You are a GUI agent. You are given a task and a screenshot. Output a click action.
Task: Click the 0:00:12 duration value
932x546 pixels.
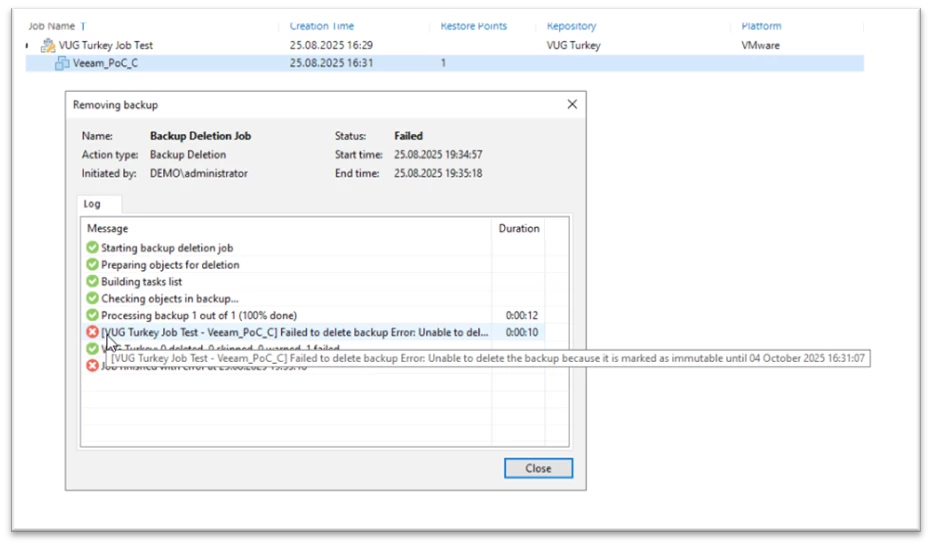pyautogui.click(x=522, y=315)
